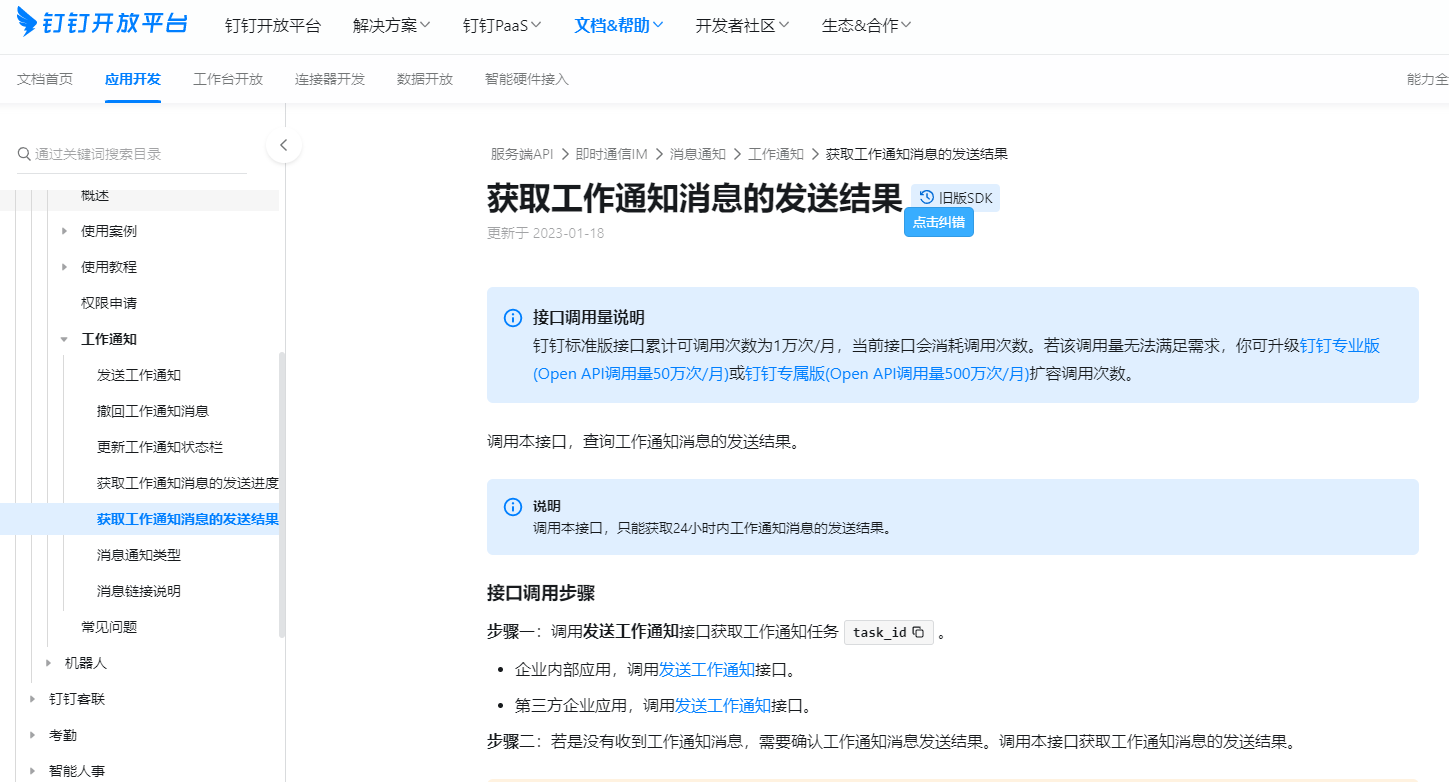Focus the sidebar keyword search field
The height and width of the screenshot is (782, 1449).
click(132, 154)
